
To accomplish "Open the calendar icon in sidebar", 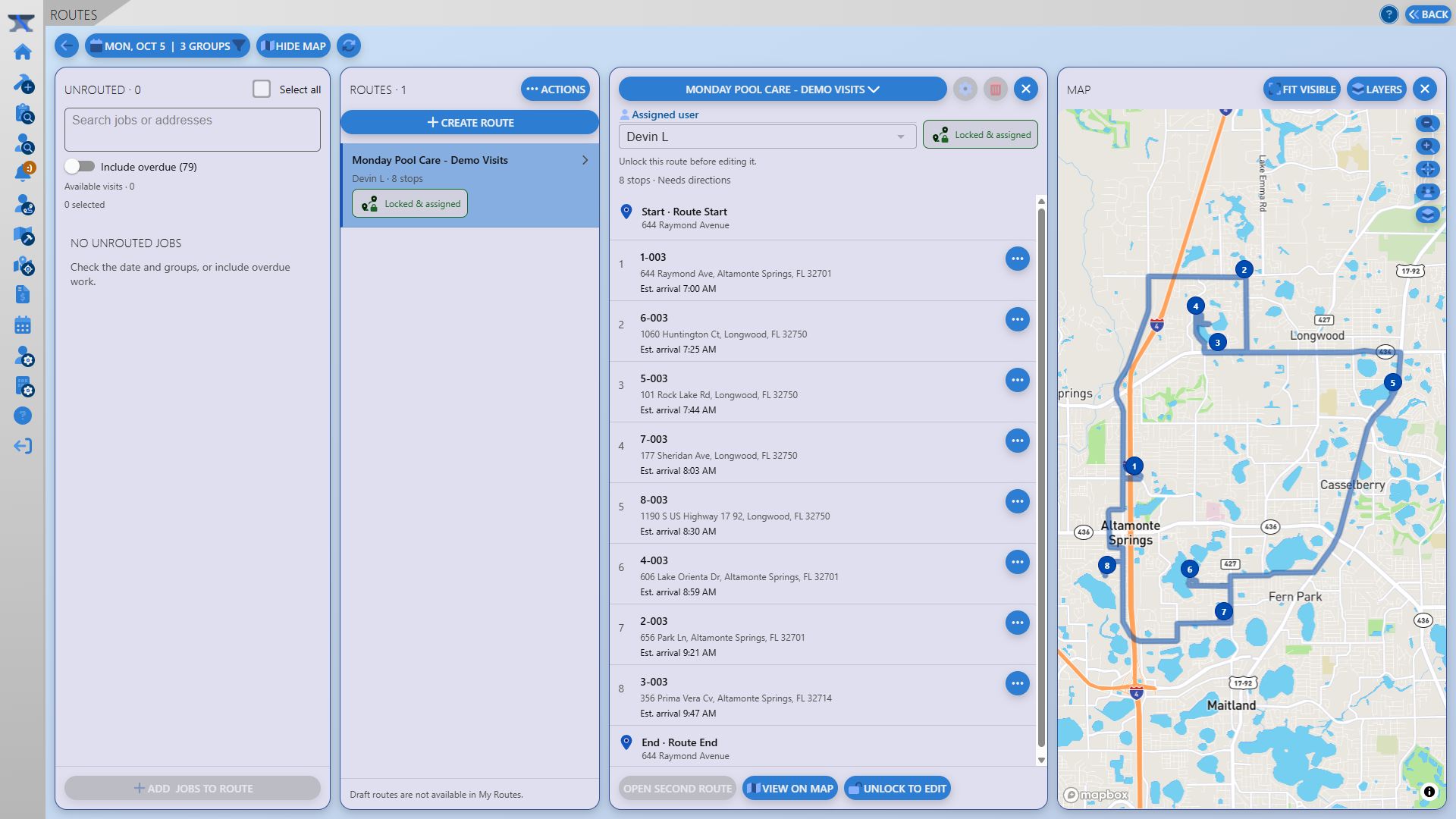I will [23, 325].
